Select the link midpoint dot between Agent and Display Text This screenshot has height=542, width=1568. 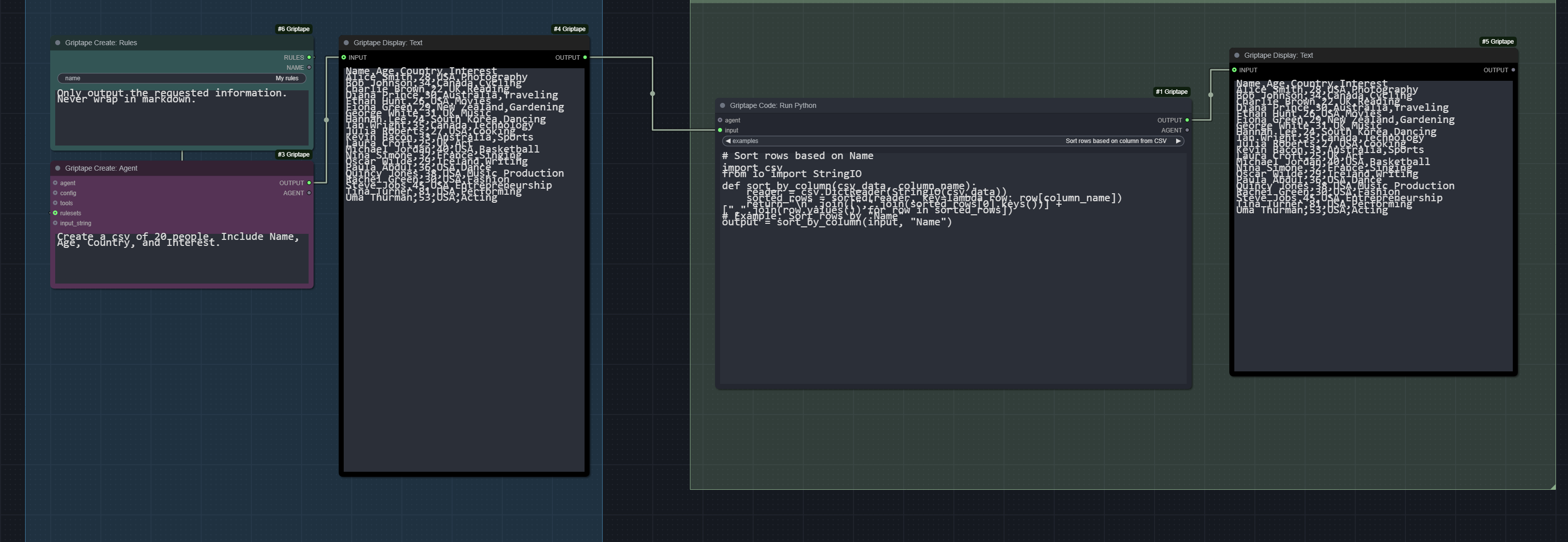tap(326, 120)
